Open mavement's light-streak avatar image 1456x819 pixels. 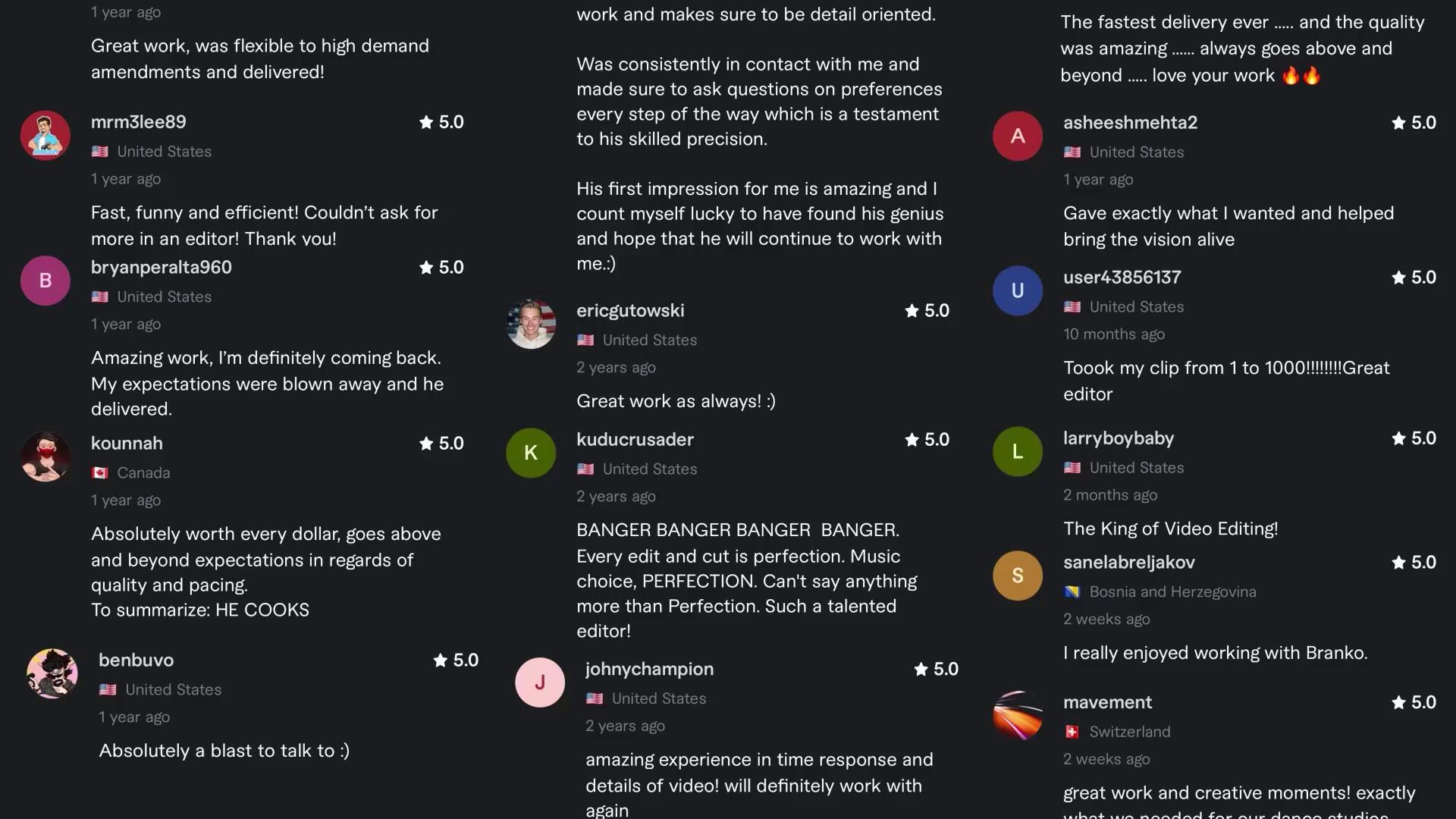pyautogui.click(x=1018, y=715)
